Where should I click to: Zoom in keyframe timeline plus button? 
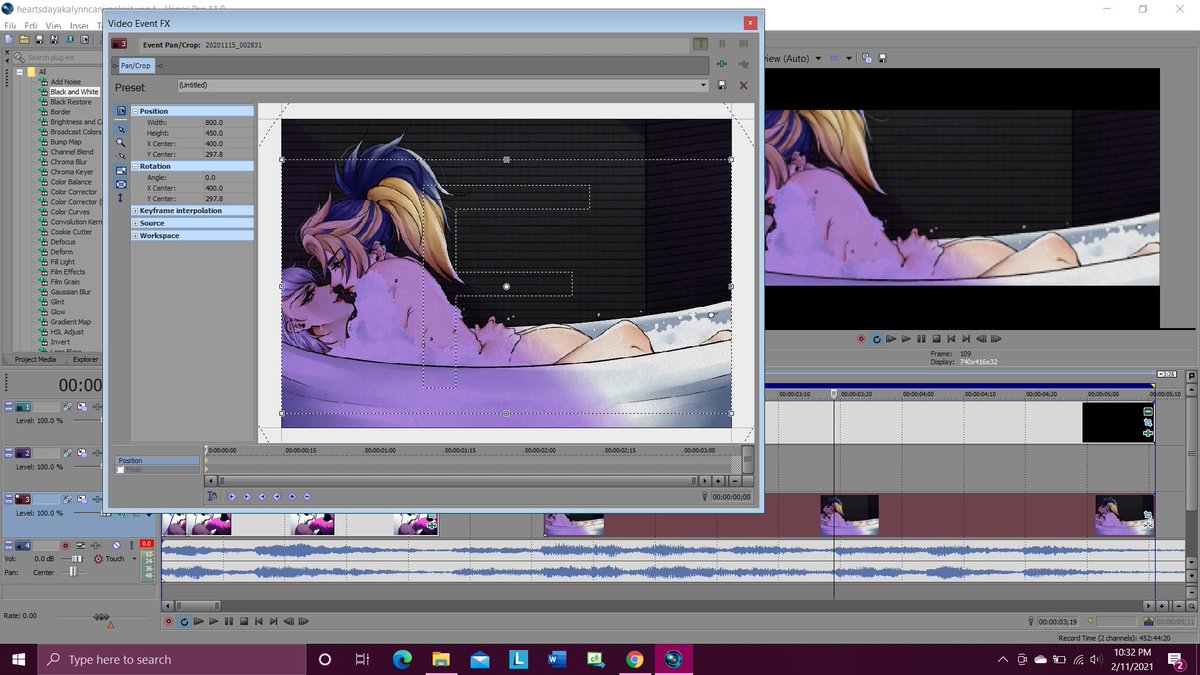pyautogui.click(x=717, y=481)
